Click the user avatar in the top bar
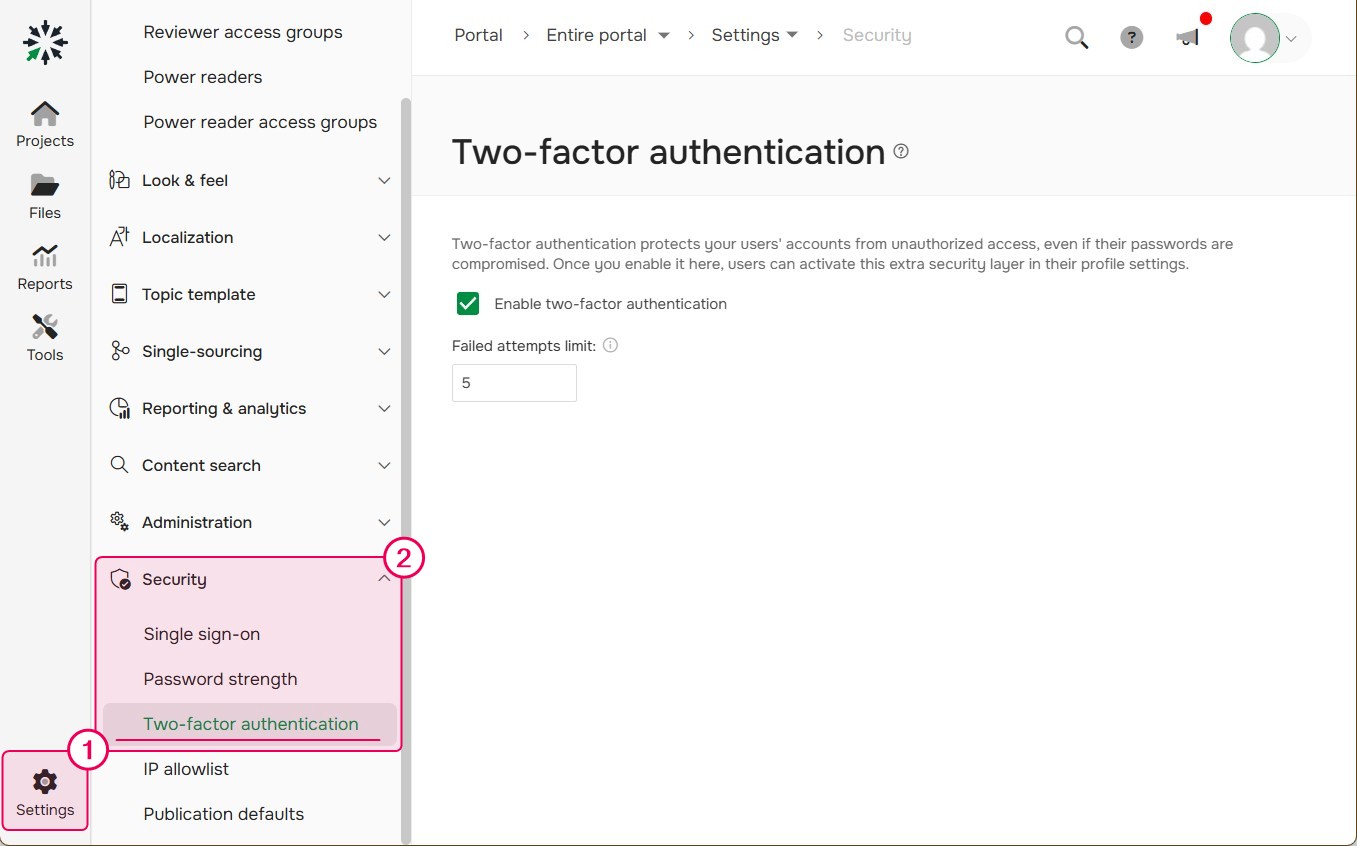This screenshot has width=1357, height=846. coord(1254,38)
